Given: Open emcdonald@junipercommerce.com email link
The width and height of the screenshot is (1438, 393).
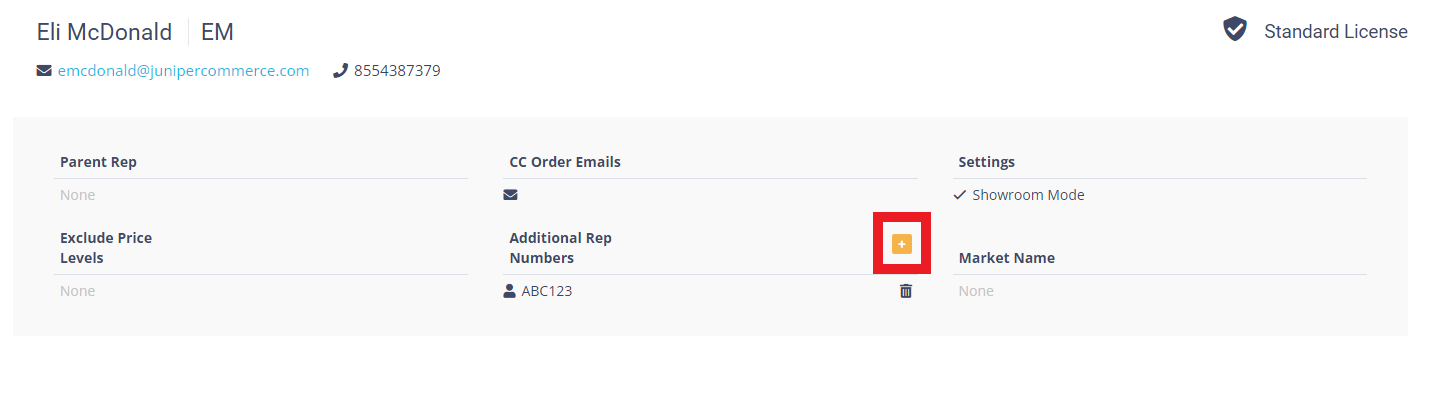Looking at the screenshot, I should [183, 71].
